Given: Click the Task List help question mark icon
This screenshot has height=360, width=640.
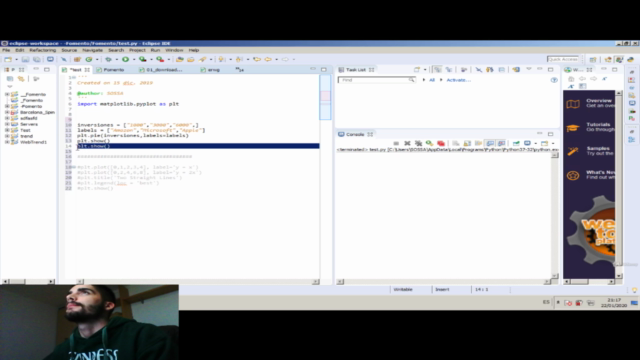Looking at the screenshot, I should 554,80.
